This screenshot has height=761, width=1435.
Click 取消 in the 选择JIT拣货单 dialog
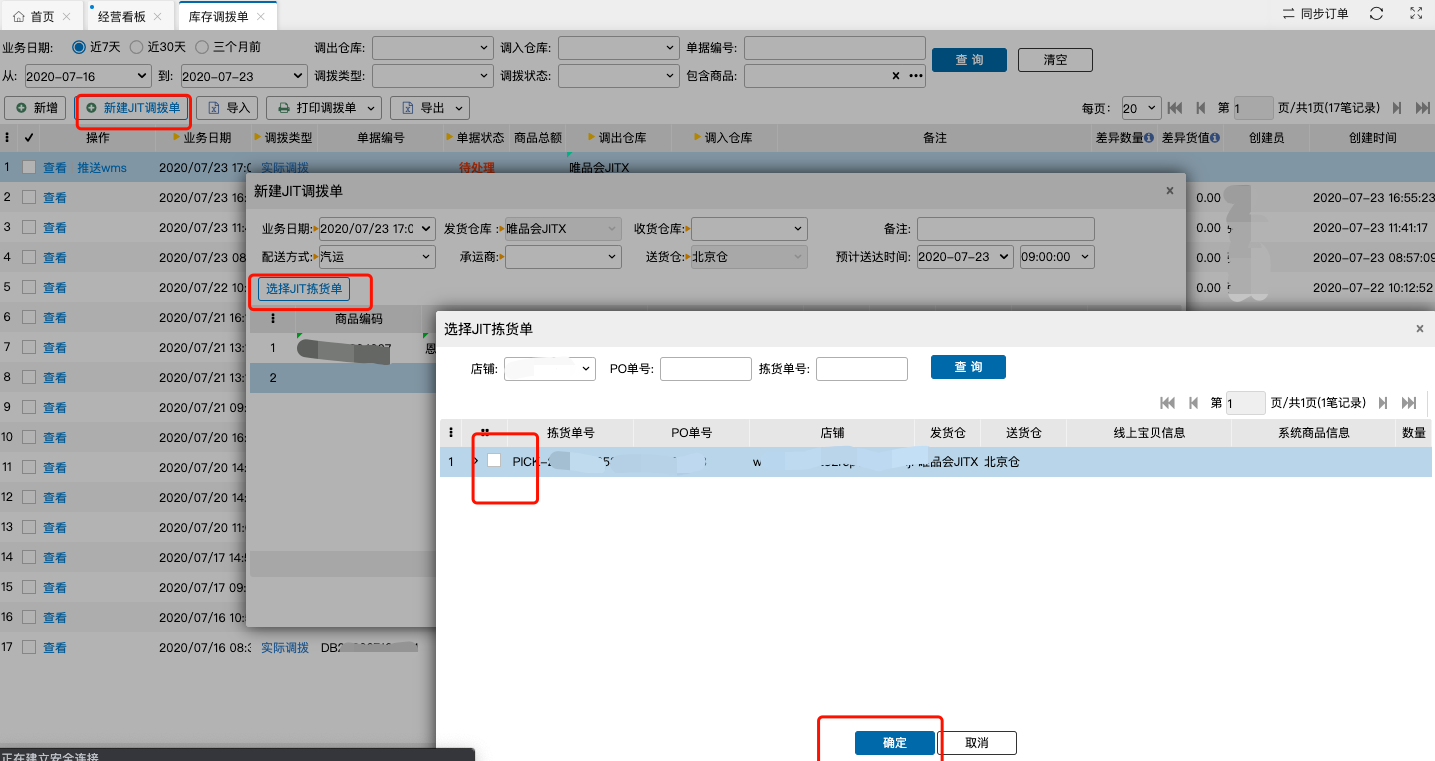(977, 743)
